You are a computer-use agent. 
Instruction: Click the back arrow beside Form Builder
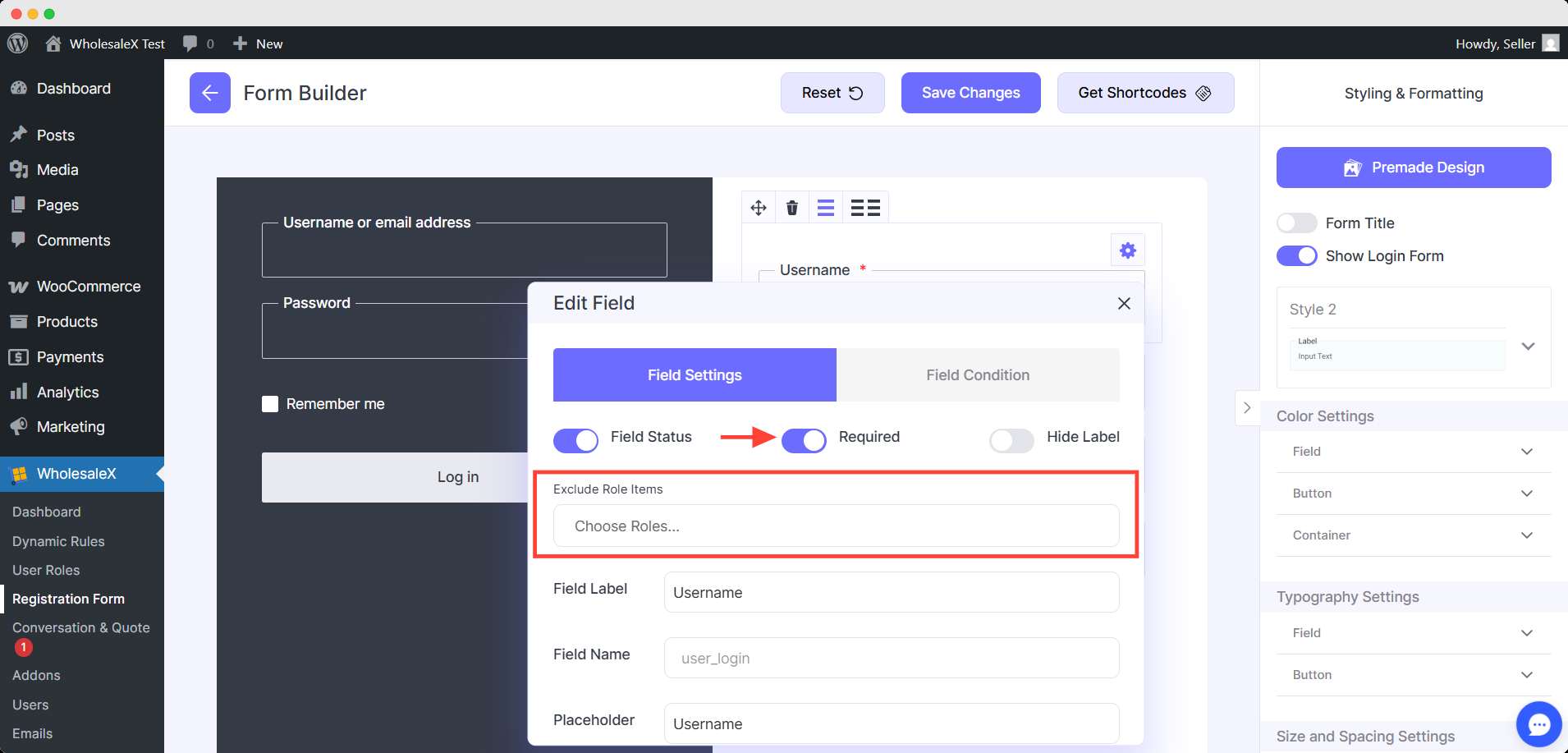coord(209,93)
